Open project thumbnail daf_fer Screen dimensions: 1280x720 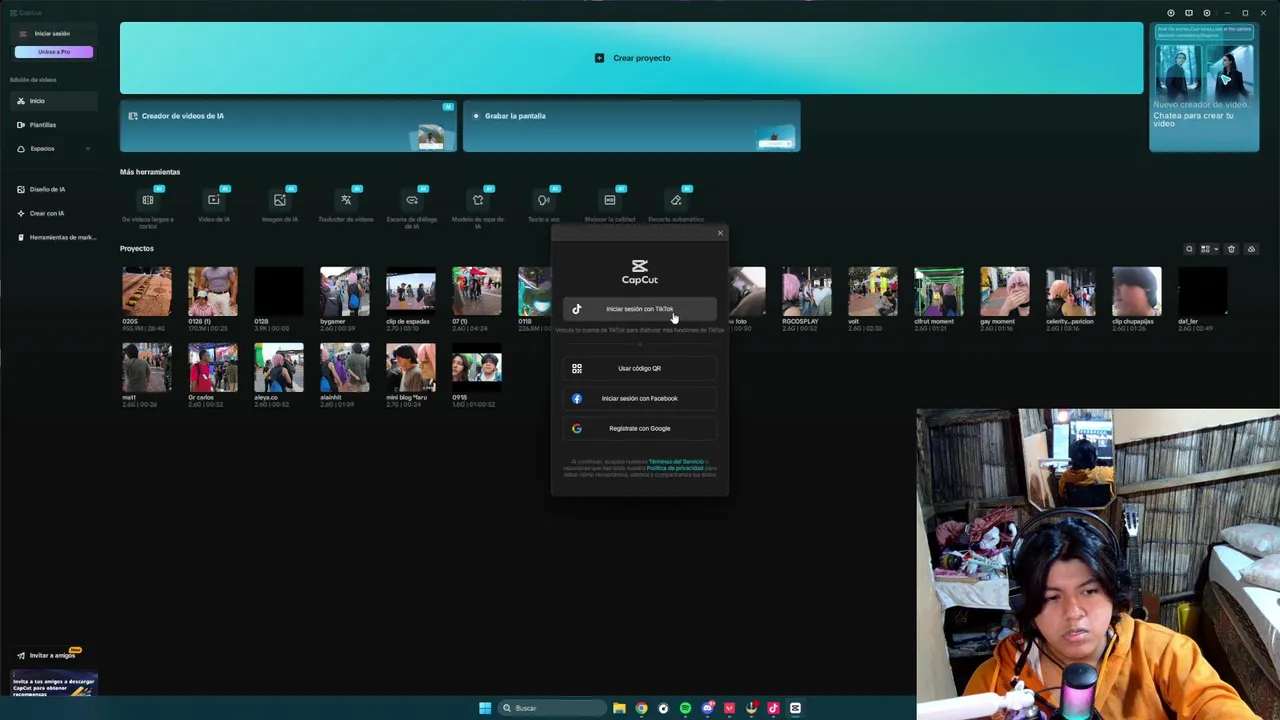point(1203,291)
